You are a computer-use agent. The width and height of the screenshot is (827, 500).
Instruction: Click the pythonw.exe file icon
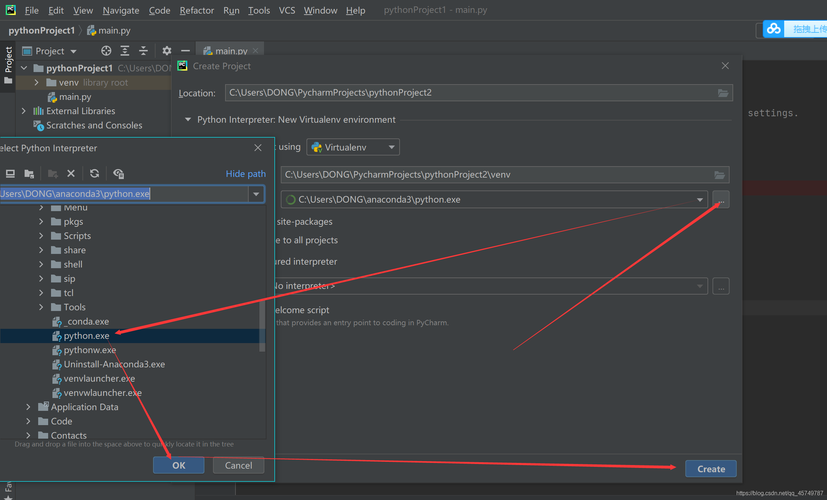pyautogui.click(x=57, y=350)
